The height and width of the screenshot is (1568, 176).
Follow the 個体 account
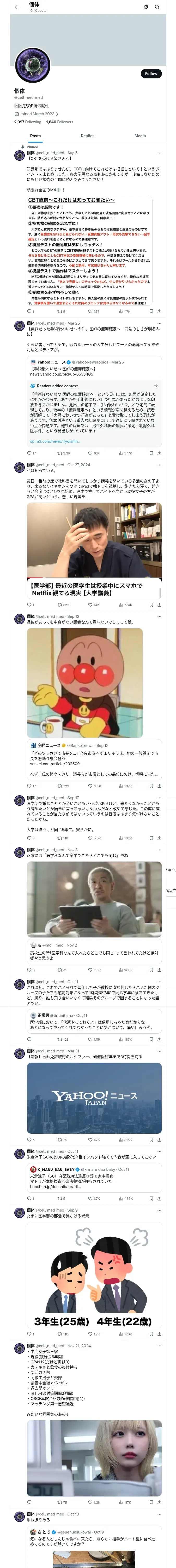[151, 74]
